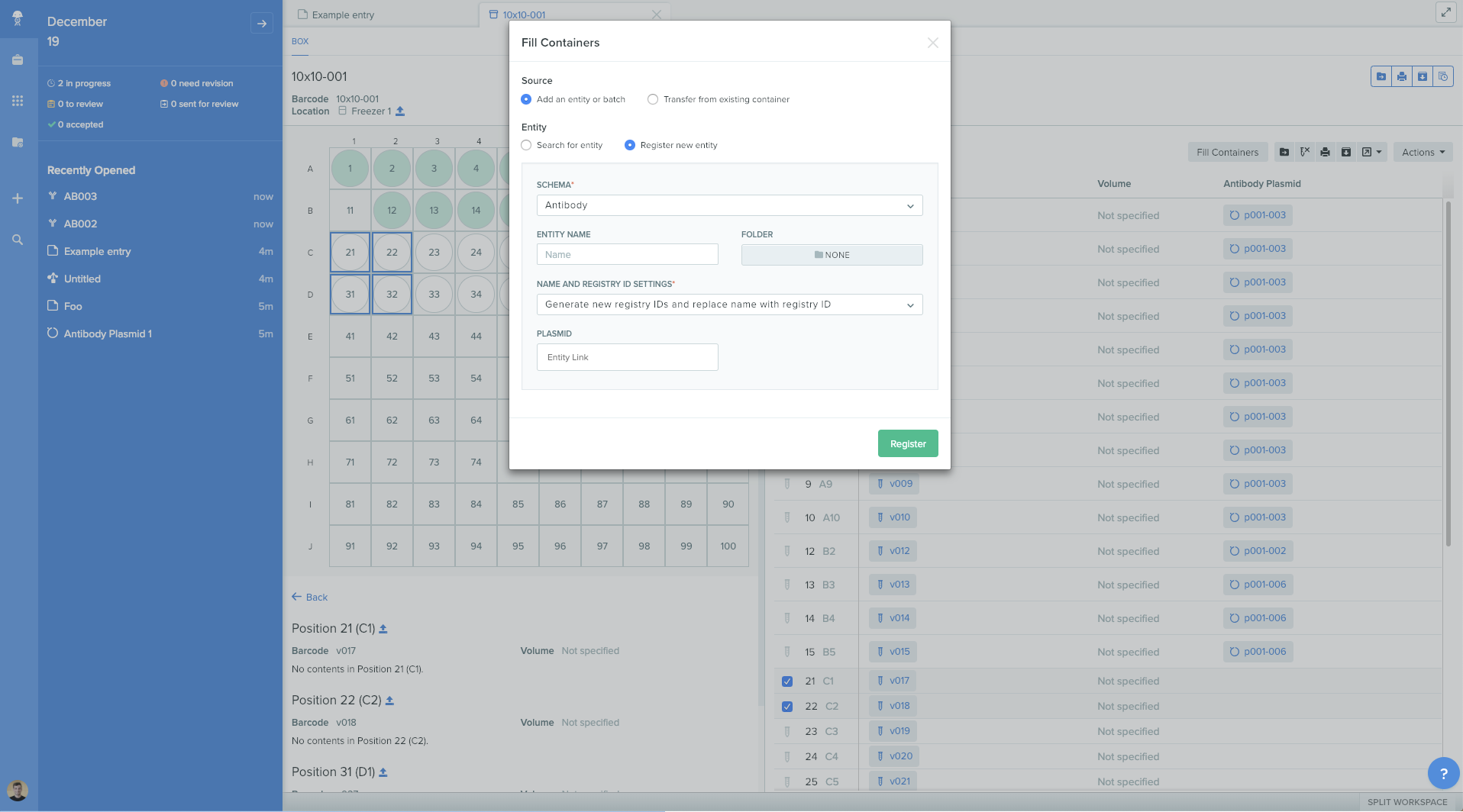
Task: Click the green Register button
Action: point(908,443)
